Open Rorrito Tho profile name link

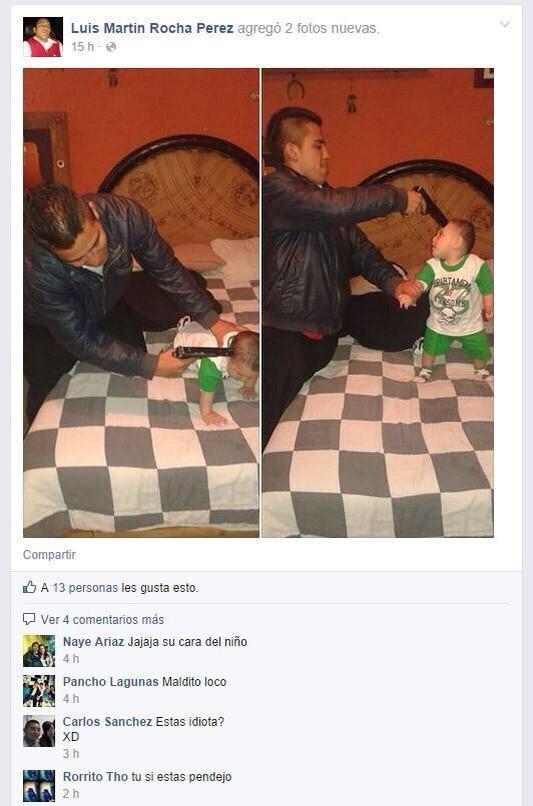tap(95, 777)
